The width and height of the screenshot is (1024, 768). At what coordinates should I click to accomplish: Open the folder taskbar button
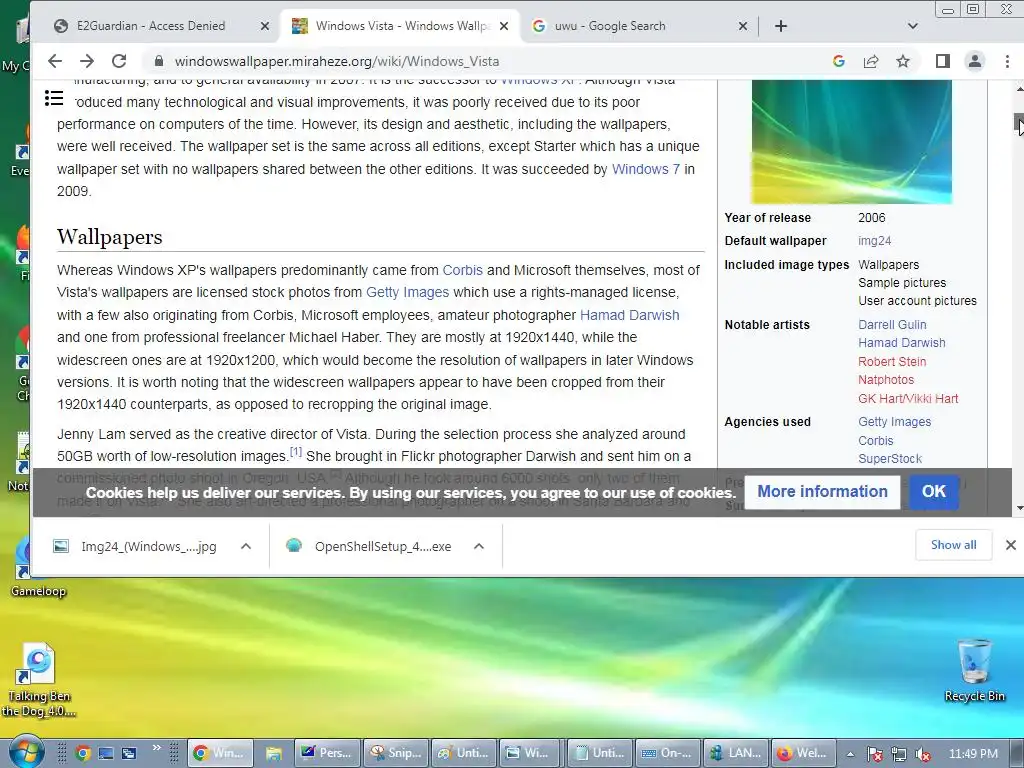point(274,753)
